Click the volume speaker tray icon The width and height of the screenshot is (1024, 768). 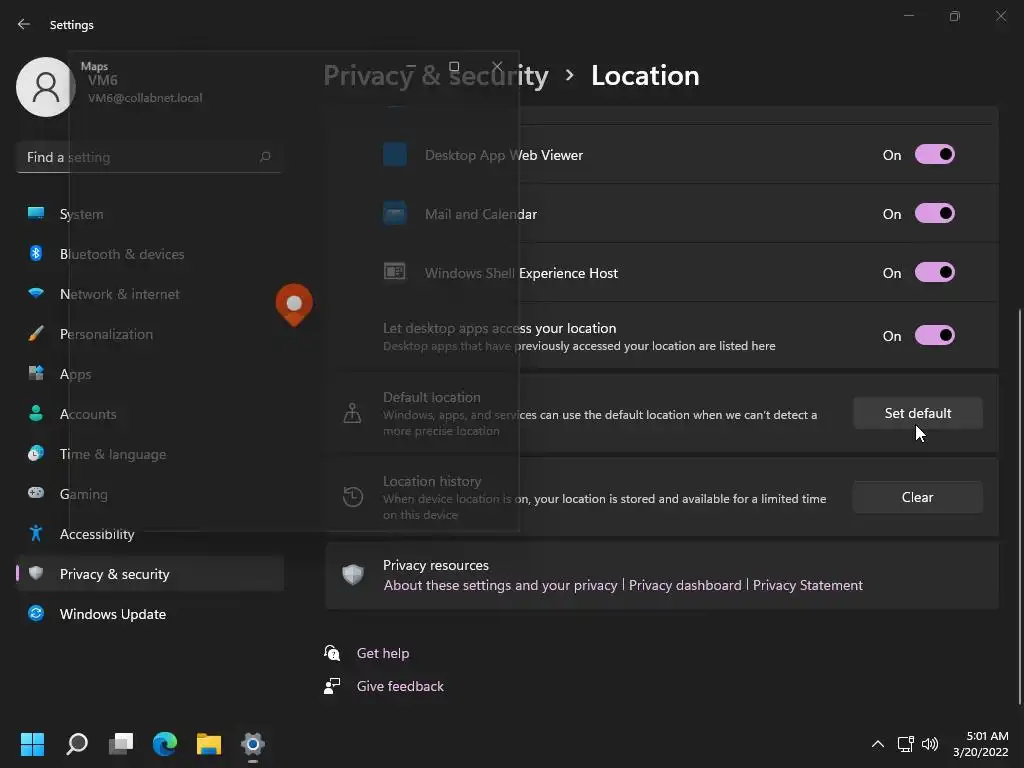930,744
